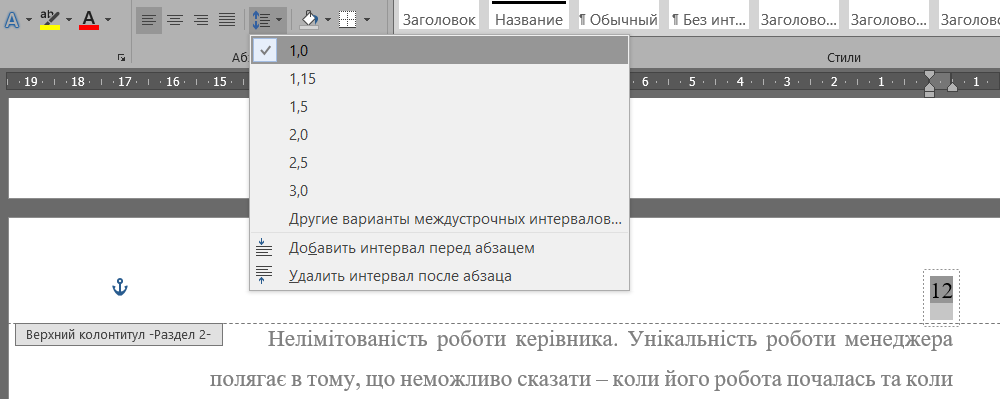The width and height of the screenshot is (1000, 399).
Task: Open Другие варианты междустрочных интервалов
Action: coord(439,219)
